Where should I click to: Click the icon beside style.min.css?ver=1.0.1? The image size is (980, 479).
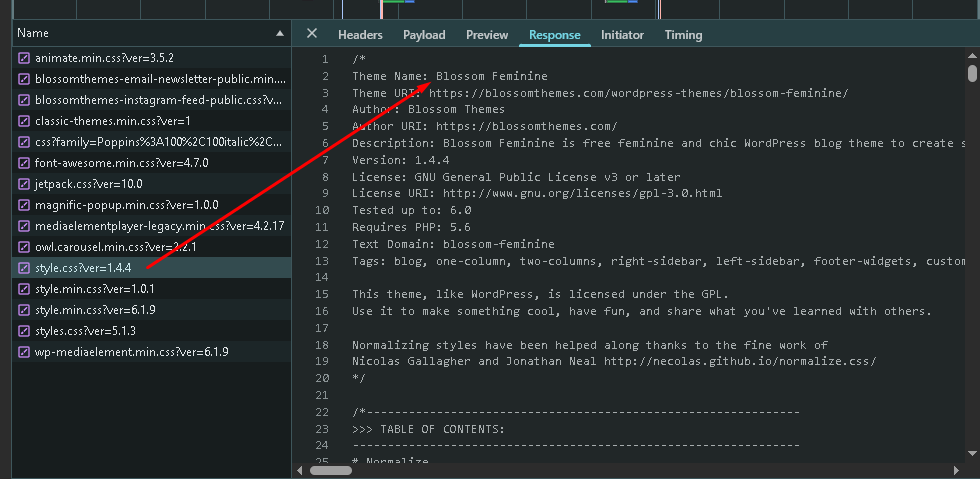24,289
